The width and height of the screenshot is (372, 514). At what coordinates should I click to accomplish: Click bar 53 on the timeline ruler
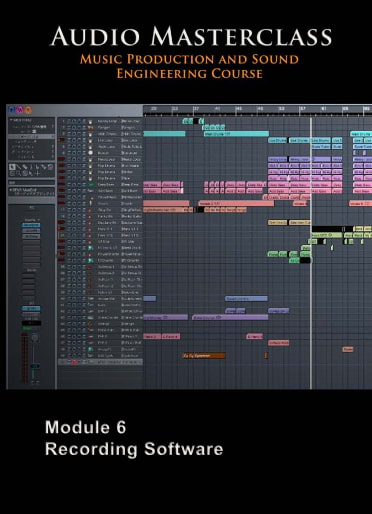pyautogui.click(x=282, y=109)
